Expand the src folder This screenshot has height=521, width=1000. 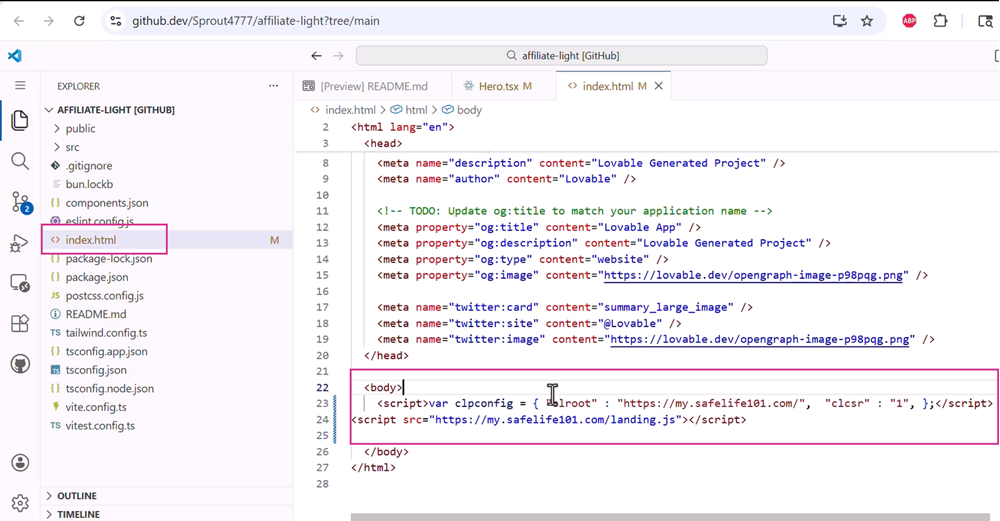click(72, 147)
